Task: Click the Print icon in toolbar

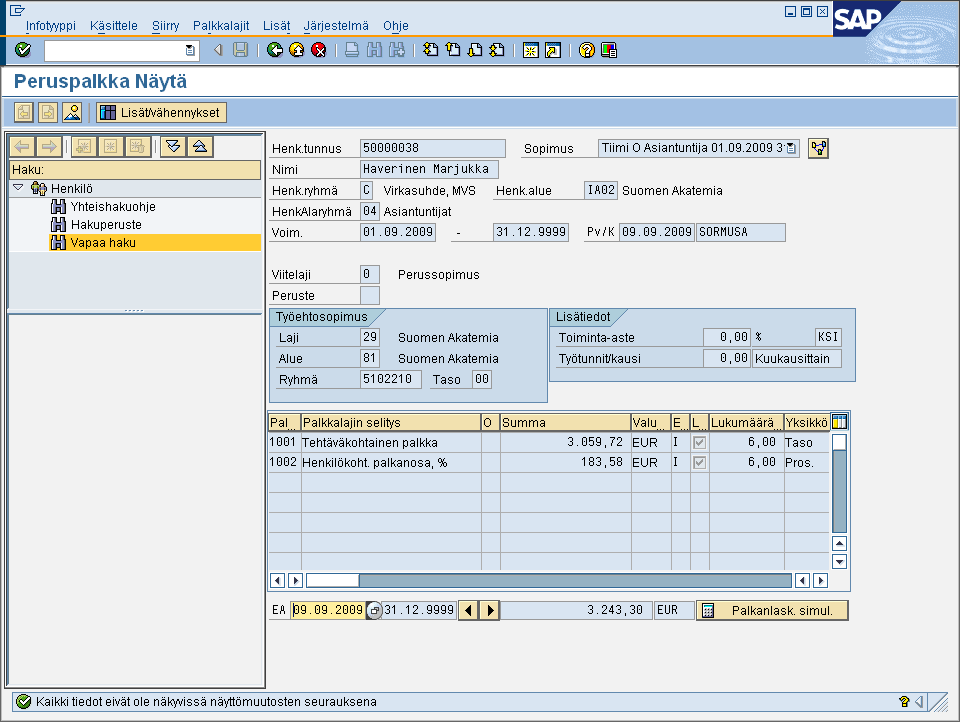Action: (352, 50)
